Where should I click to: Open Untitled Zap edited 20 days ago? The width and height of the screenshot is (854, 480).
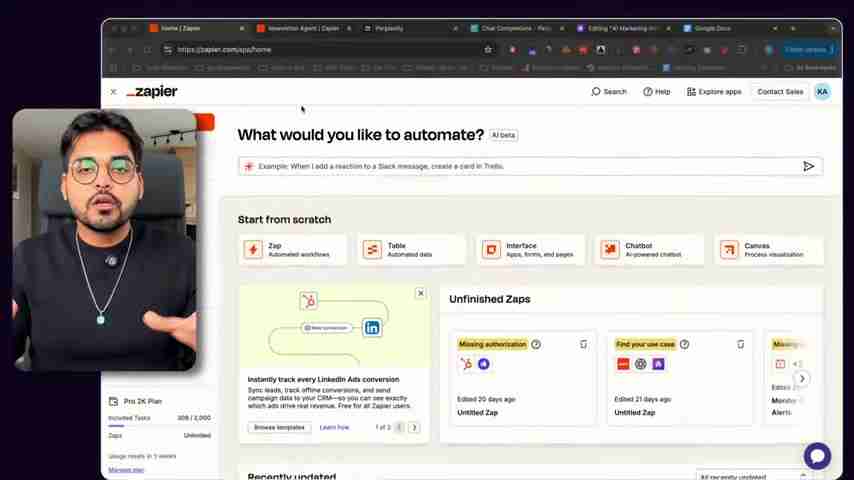click(477, 412)
